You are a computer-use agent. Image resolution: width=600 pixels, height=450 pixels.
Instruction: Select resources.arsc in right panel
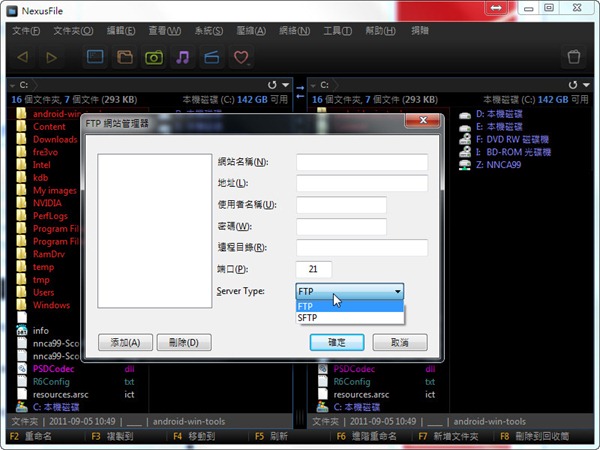(361, 395)
